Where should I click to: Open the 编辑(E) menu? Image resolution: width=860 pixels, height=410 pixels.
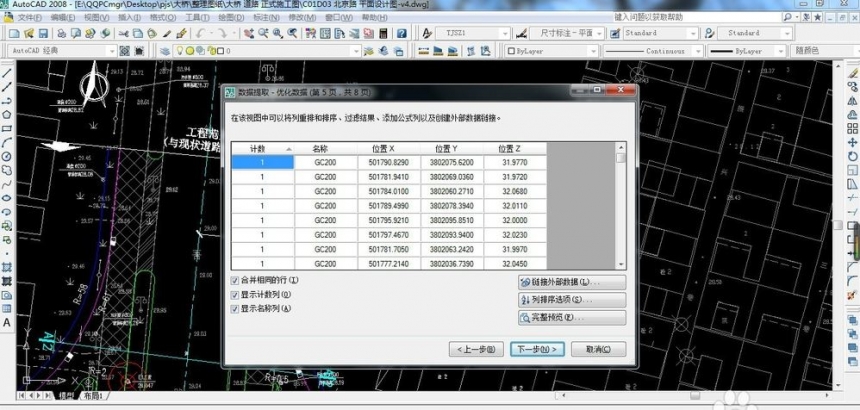[x=62, y=18]
